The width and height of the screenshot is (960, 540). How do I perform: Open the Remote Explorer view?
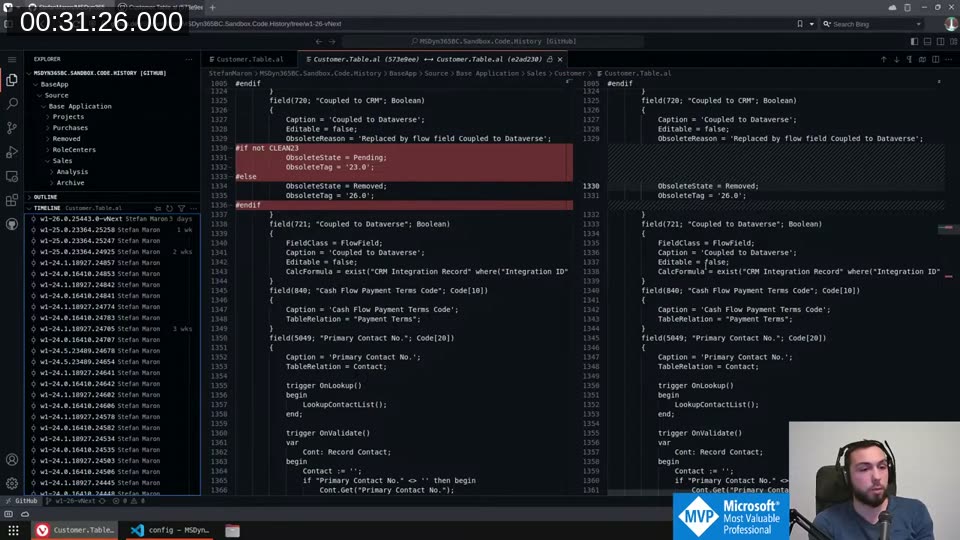click(x=12, y=176)
